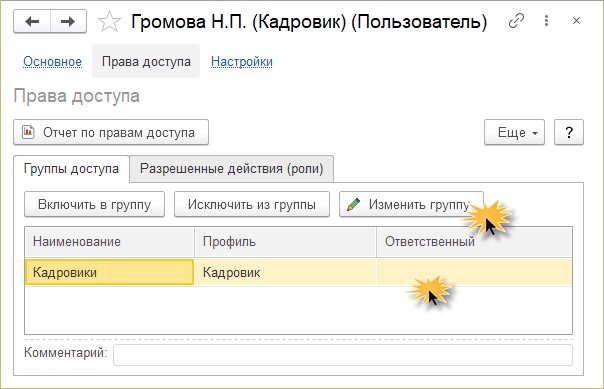Screen dimensions: 604x389
Task: Open Отчет по правам доступа report
Action: [x=111, y=132]
